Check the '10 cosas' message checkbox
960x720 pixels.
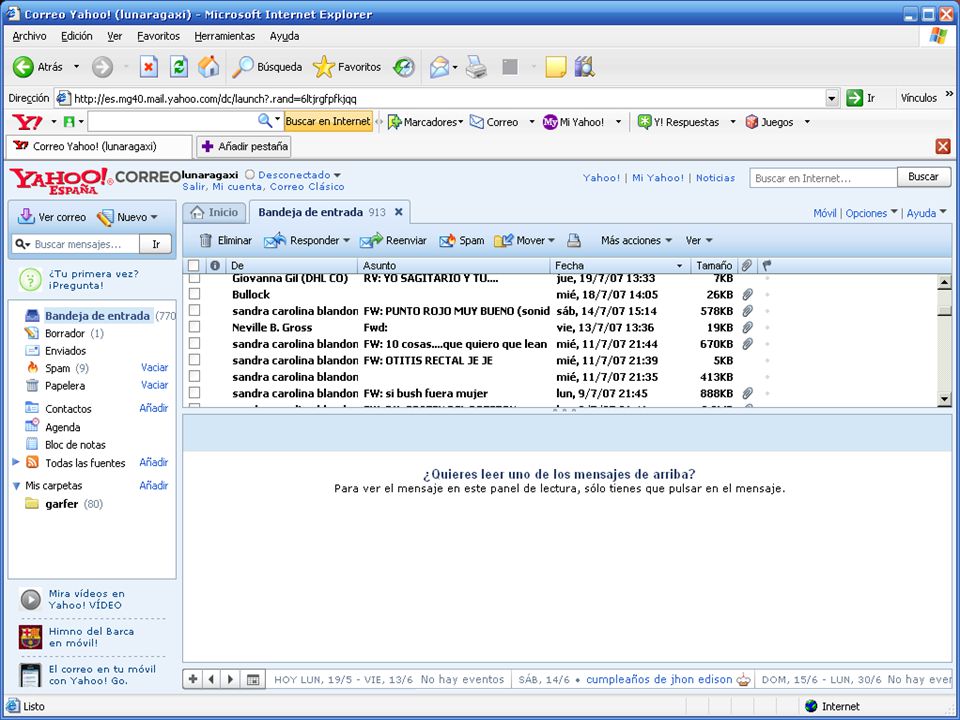pyautogui.click(x=195, y=343)
